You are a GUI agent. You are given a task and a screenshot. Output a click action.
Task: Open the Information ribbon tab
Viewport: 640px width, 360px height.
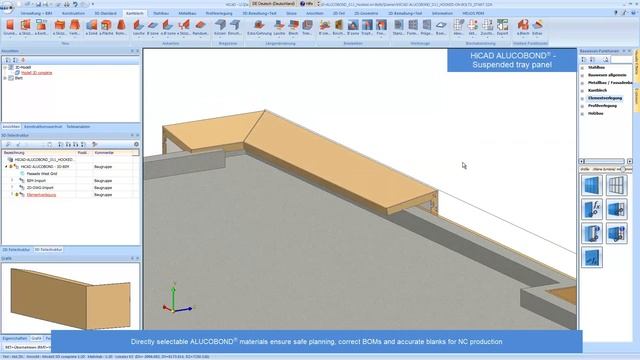442,13
